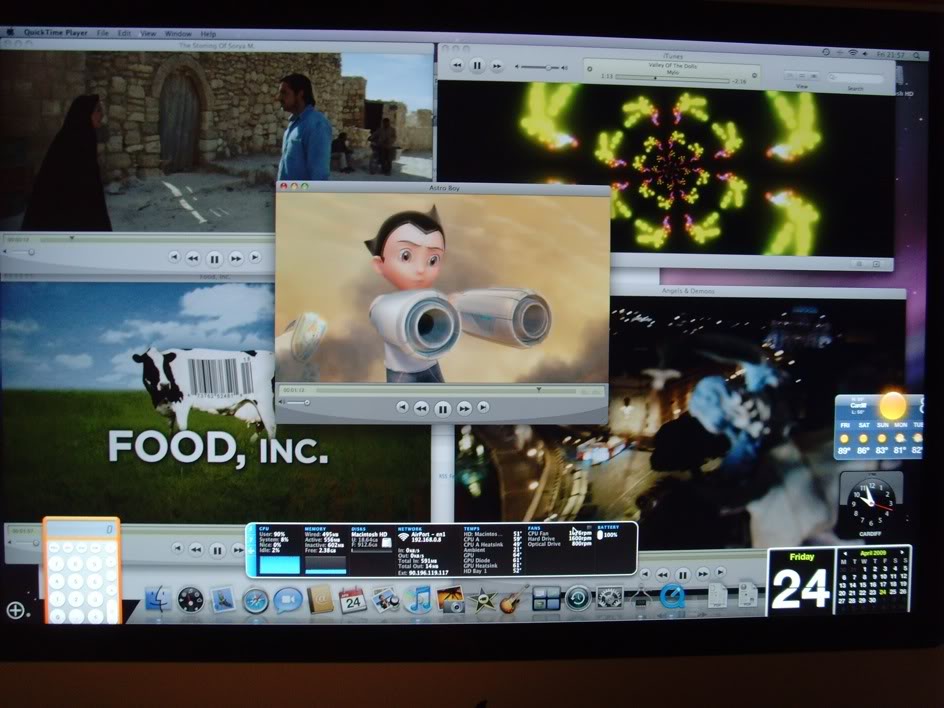Open the File menu
Image resolution: width=944 pixels, height=708 pixels.
103,33
